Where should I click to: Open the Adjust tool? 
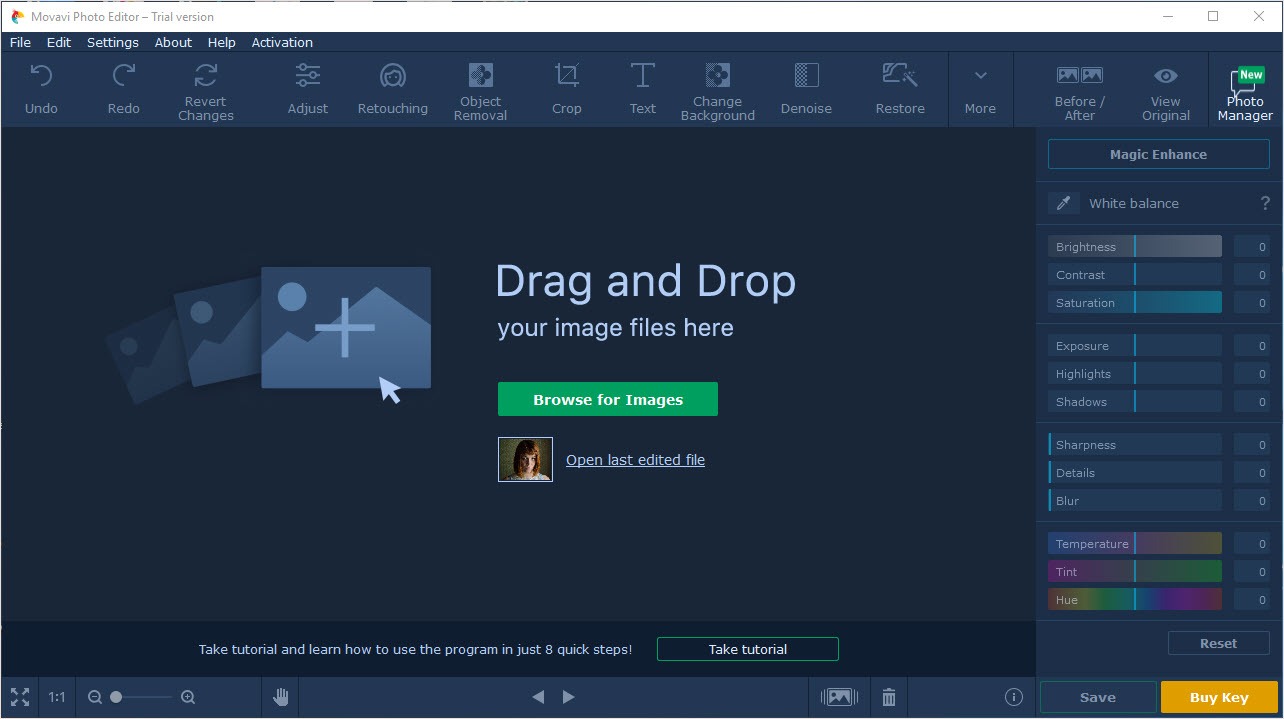(308, 90)
